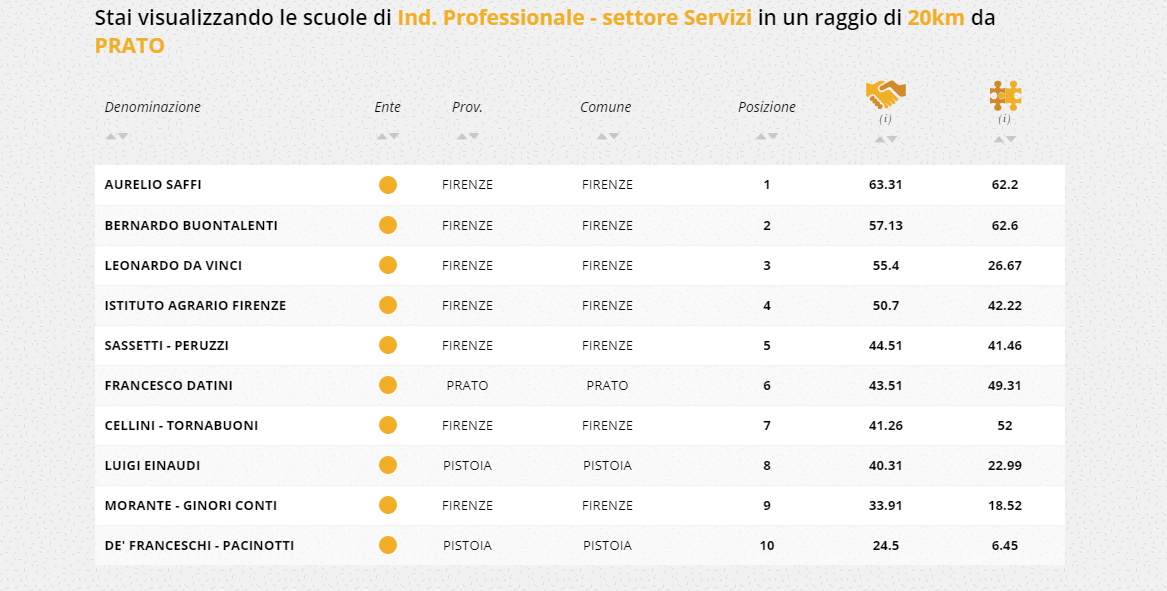
Task: Sort descending by Posizione down arrow
Action: click(773, 136)
